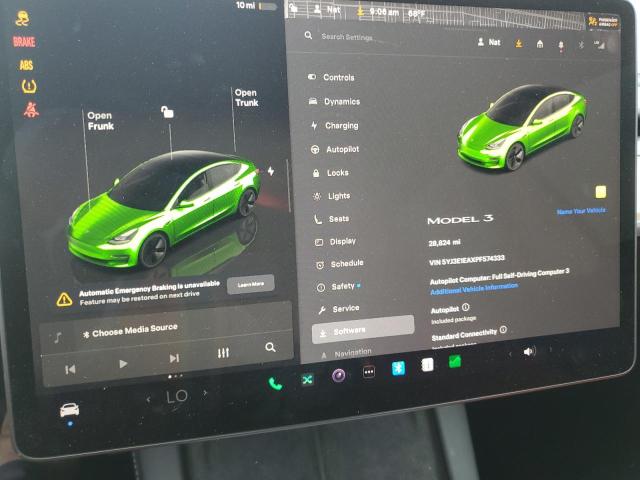Viewport: 640px width, 480px height.
Task: Open the media equalizer icon
Action: [223, 353]
